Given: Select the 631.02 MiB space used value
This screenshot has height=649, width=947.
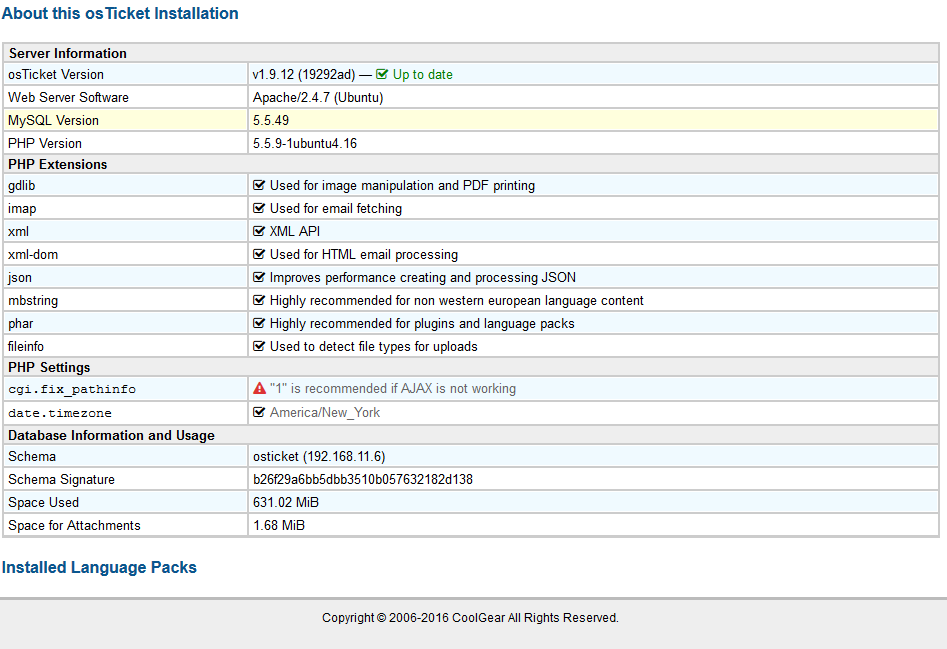Looking at the screenshot, I should tap(286, 502).
